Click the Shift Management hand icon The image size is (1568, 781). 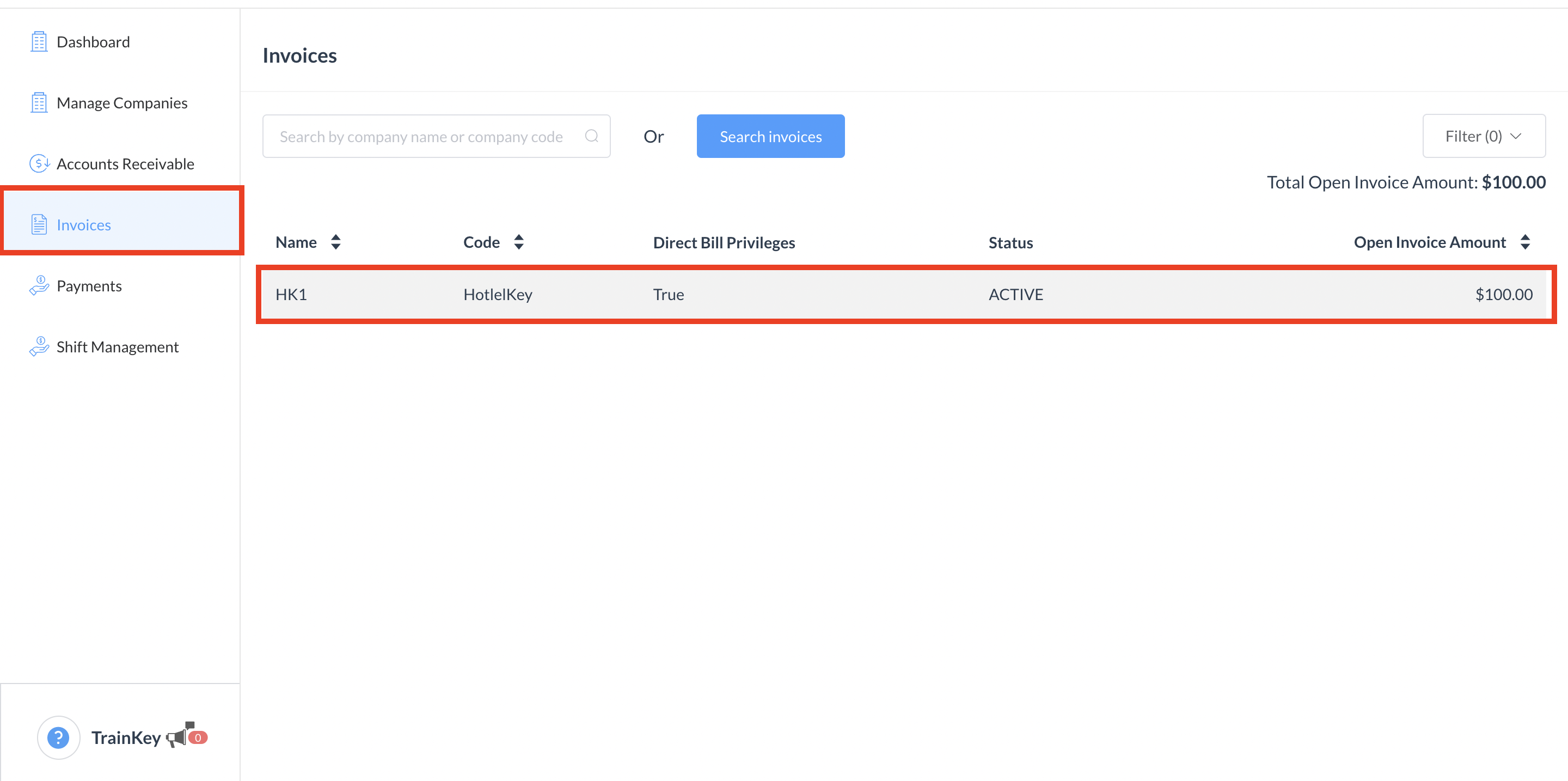39,346
